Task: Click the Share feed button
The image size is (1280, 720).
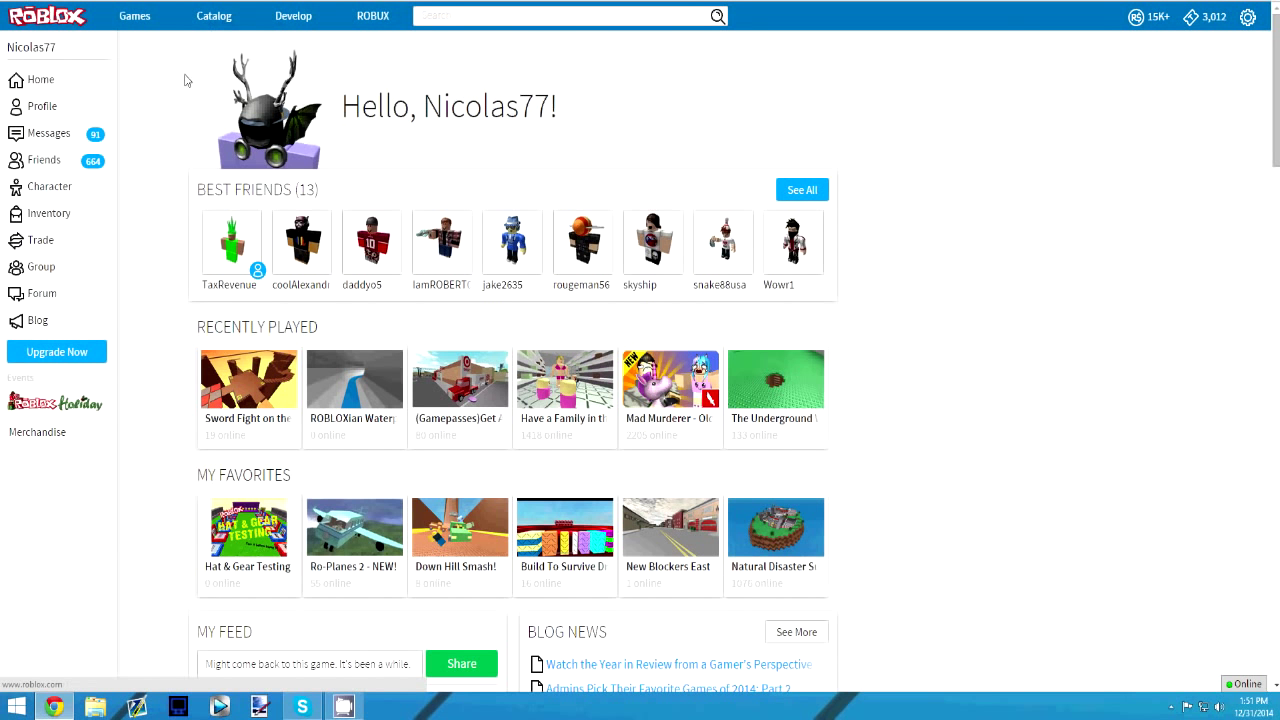Action: pos(461,664)
